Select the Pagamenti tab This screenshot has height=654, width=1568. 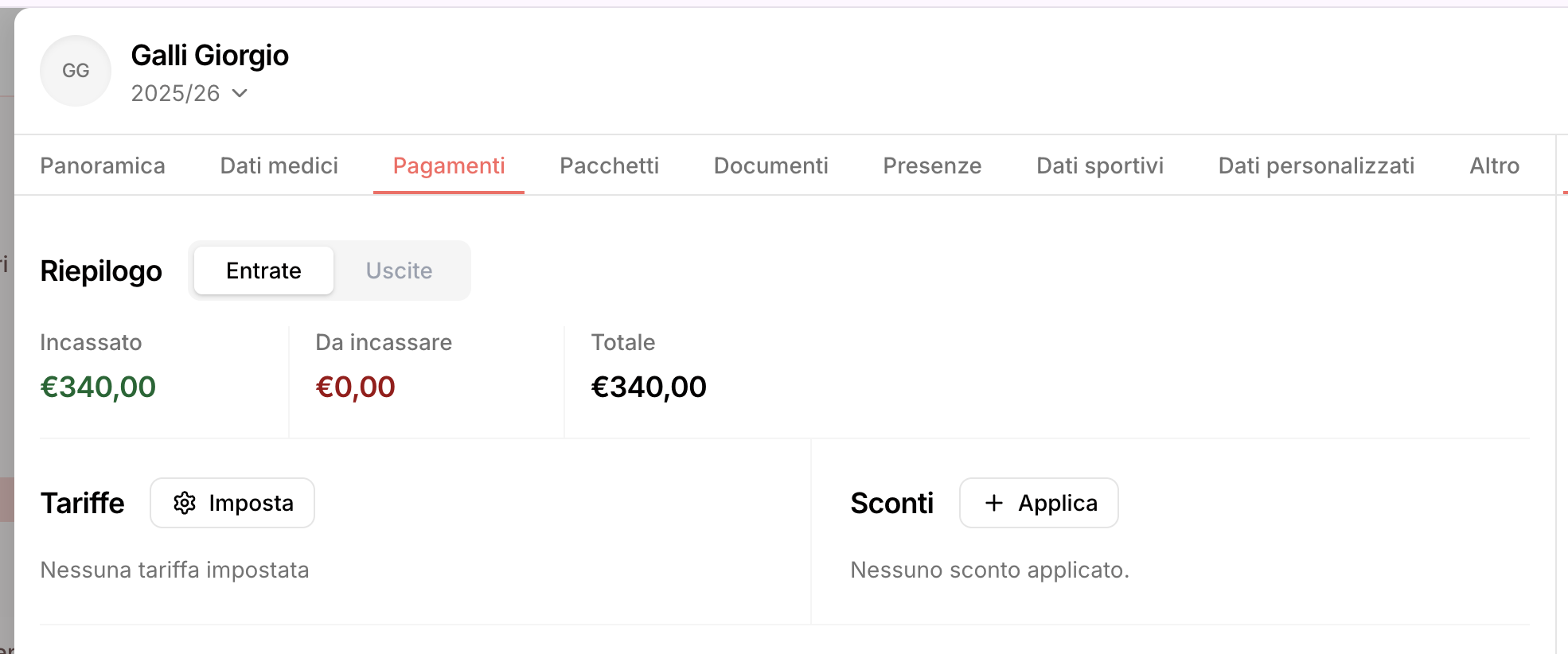tap(449, 165)
